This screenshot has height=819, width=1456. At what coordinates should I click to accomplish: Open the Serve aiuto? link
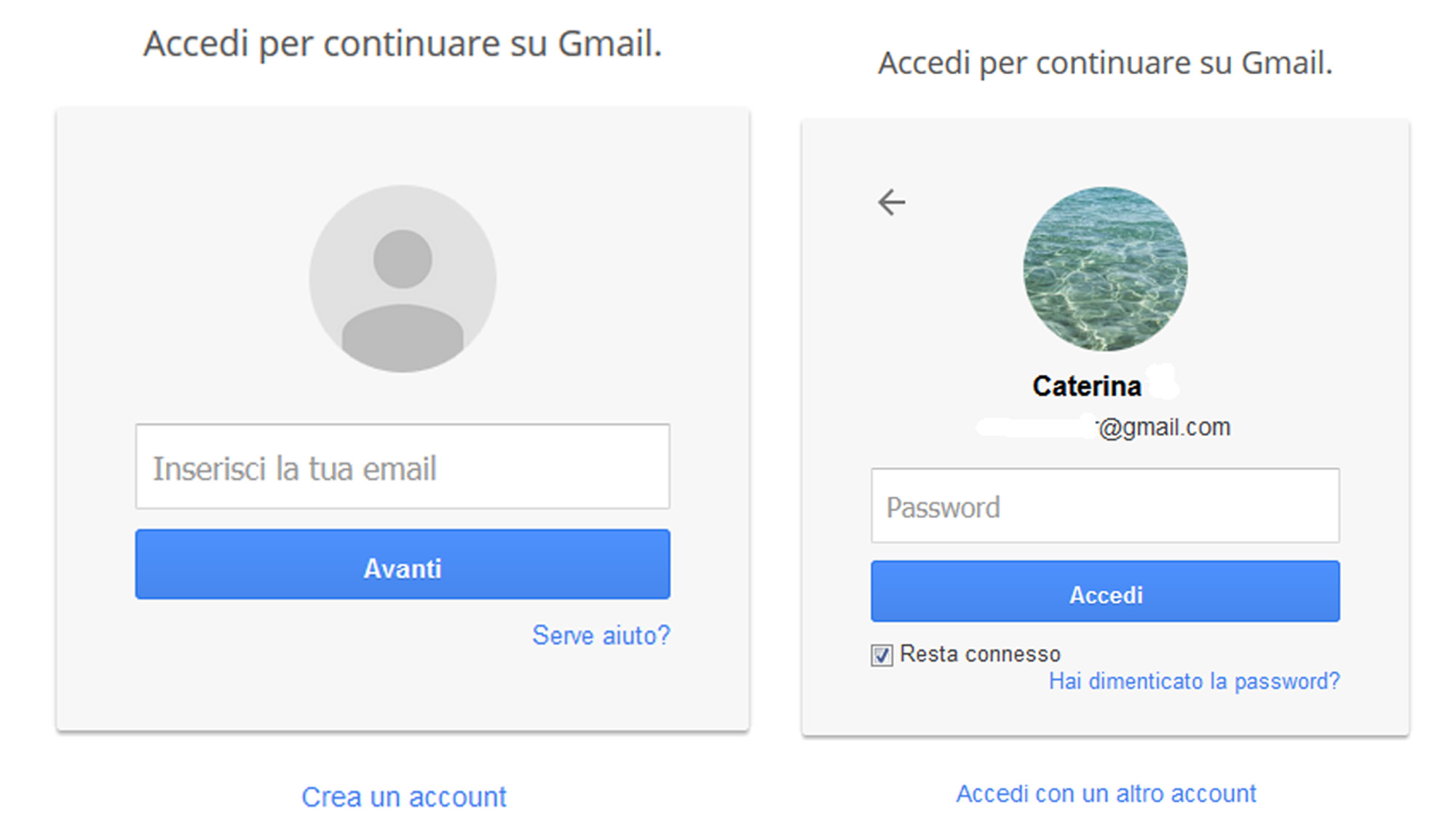pos(601,635)
